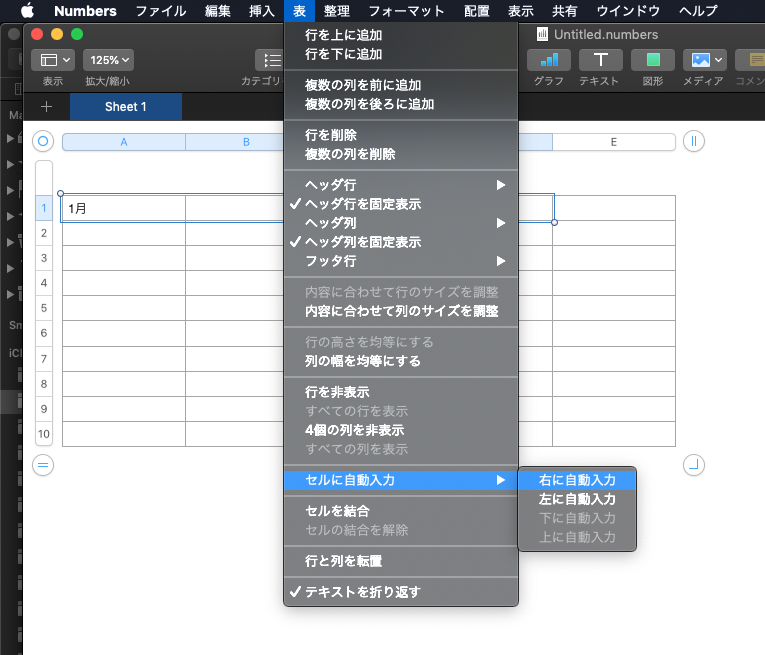Expand the ヘッダ列 submenu
The height and width of the screenshot is (655, 765).
tap(401, 223)
